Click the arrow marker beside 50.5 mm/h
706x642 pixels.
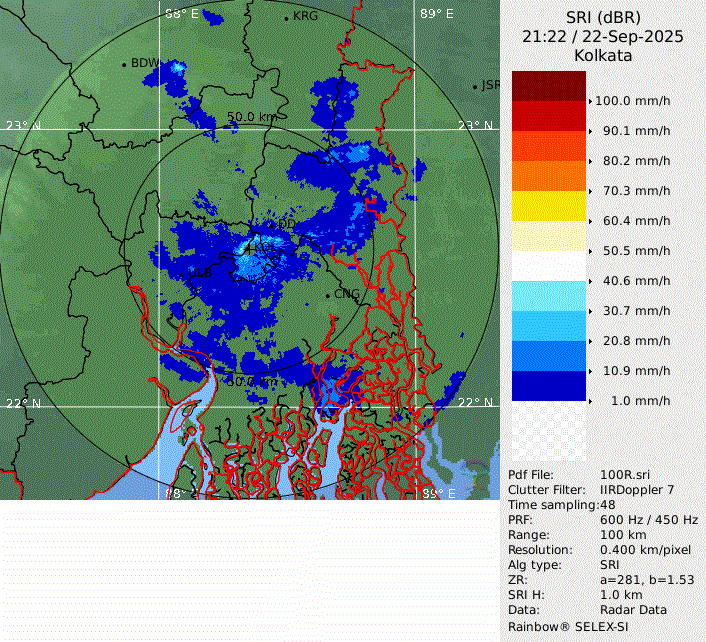click(x=591, y=251)
